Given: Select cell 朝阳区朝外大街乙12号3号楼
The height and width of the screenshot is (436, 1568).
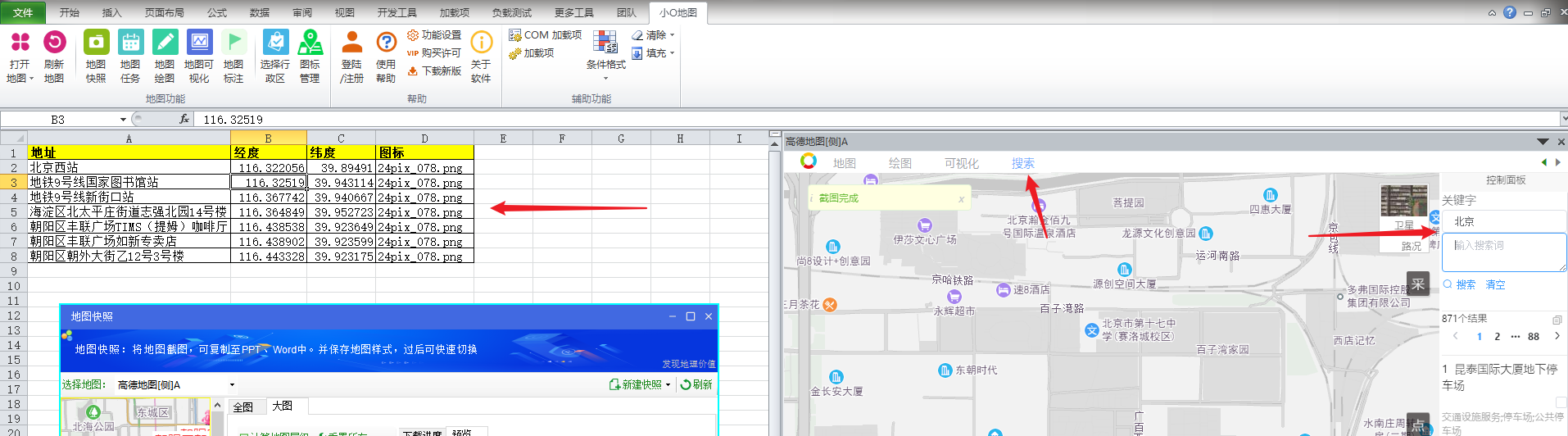Looking at the screenshot, I should click(129, 256).
